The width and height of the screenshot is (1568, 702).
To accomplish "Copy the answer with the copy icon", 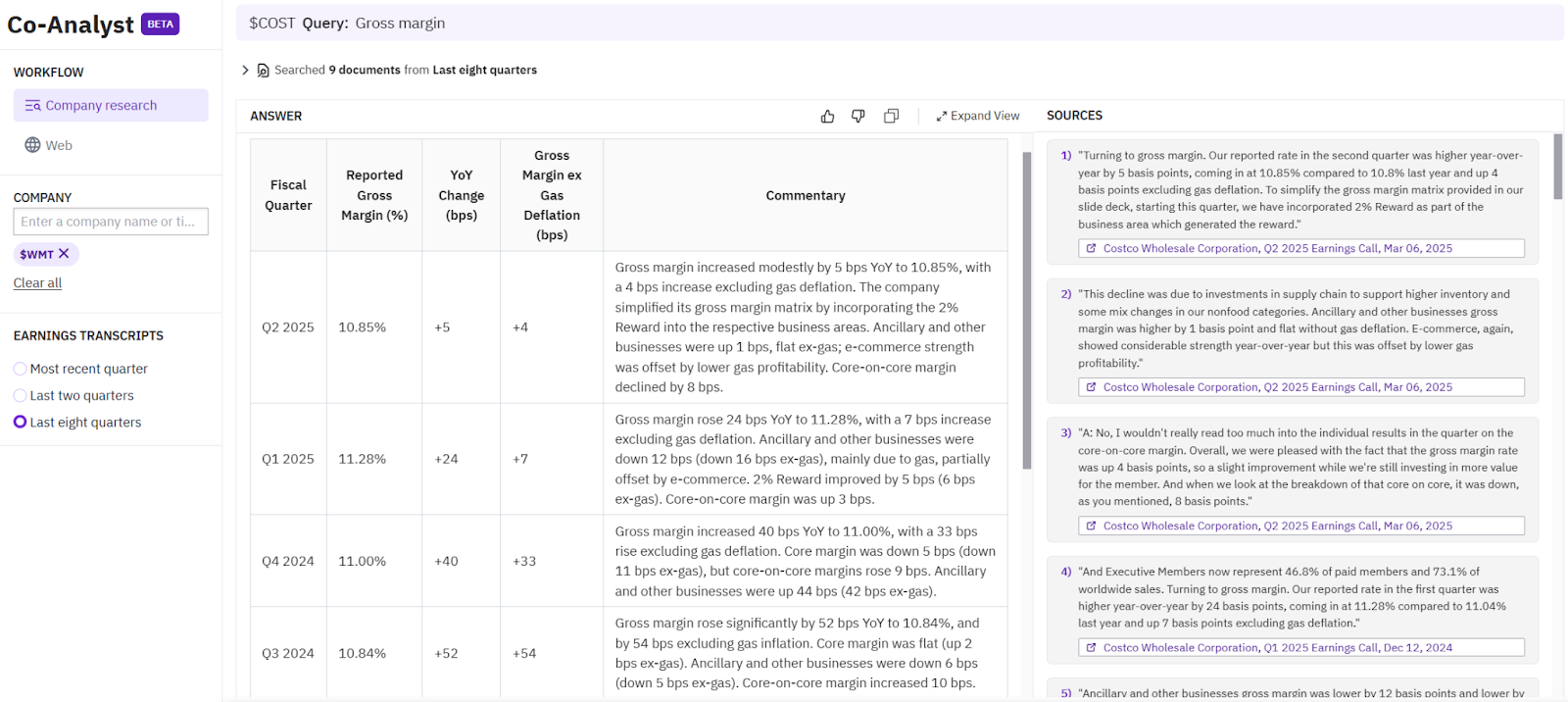I will pyautogui.click(x=891, y=116).
